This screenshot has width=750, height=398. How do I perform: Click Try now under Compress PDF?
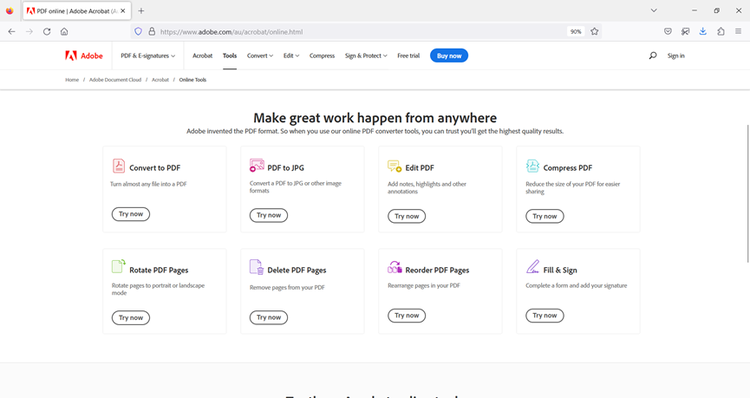pyautogui.click(x=545, y=216)
